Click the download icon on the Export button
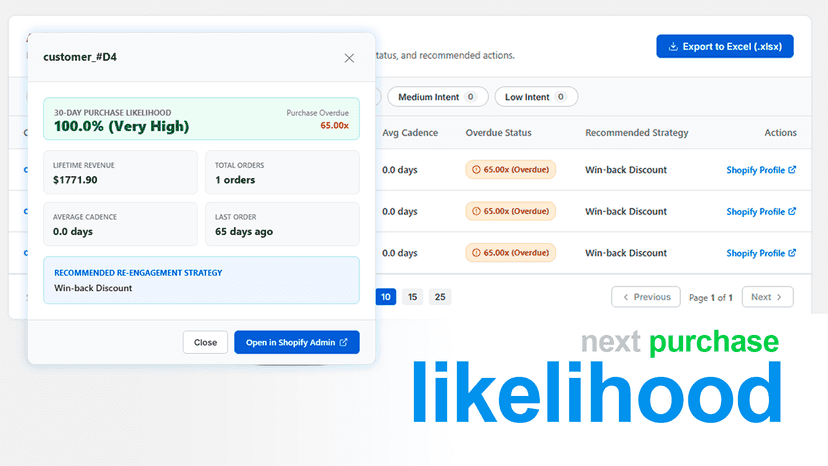Viewport: 828px width, 466px height. (x=673, y=46)
